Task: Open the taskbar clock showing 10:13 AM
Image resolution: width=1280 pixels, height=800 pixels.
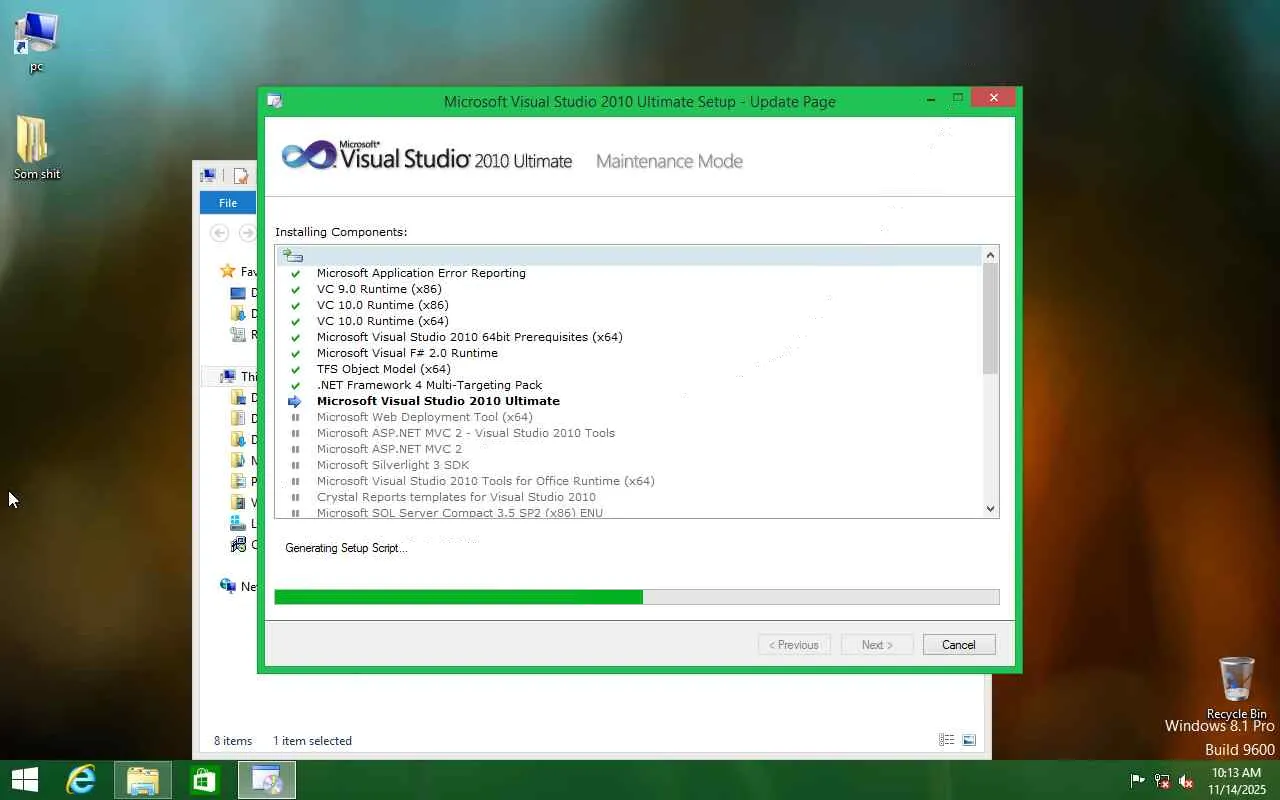Action: 1237,781
